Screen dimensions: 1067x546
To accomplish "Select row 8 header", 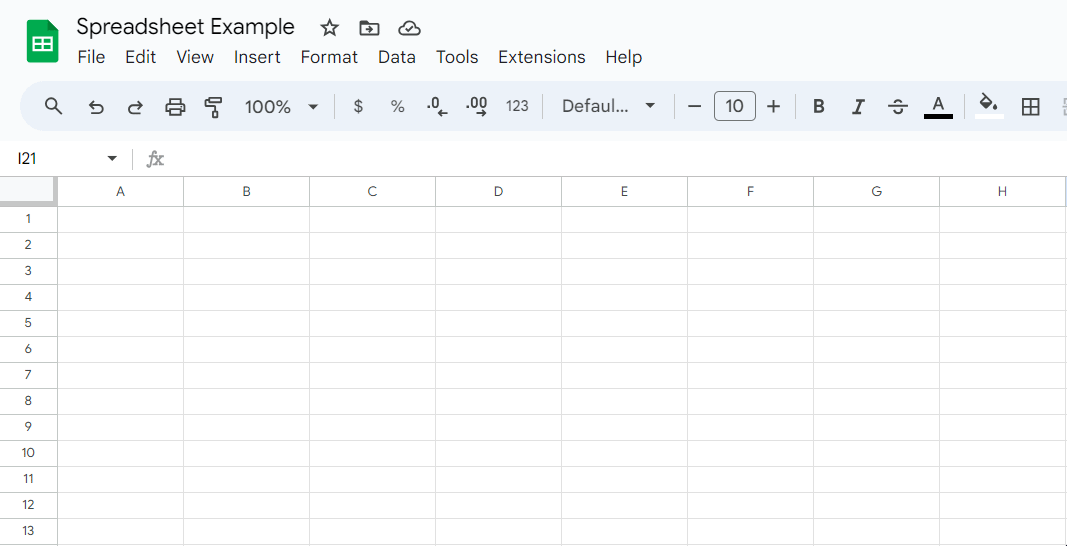I will pyautogui.click(x=28, y=401).
